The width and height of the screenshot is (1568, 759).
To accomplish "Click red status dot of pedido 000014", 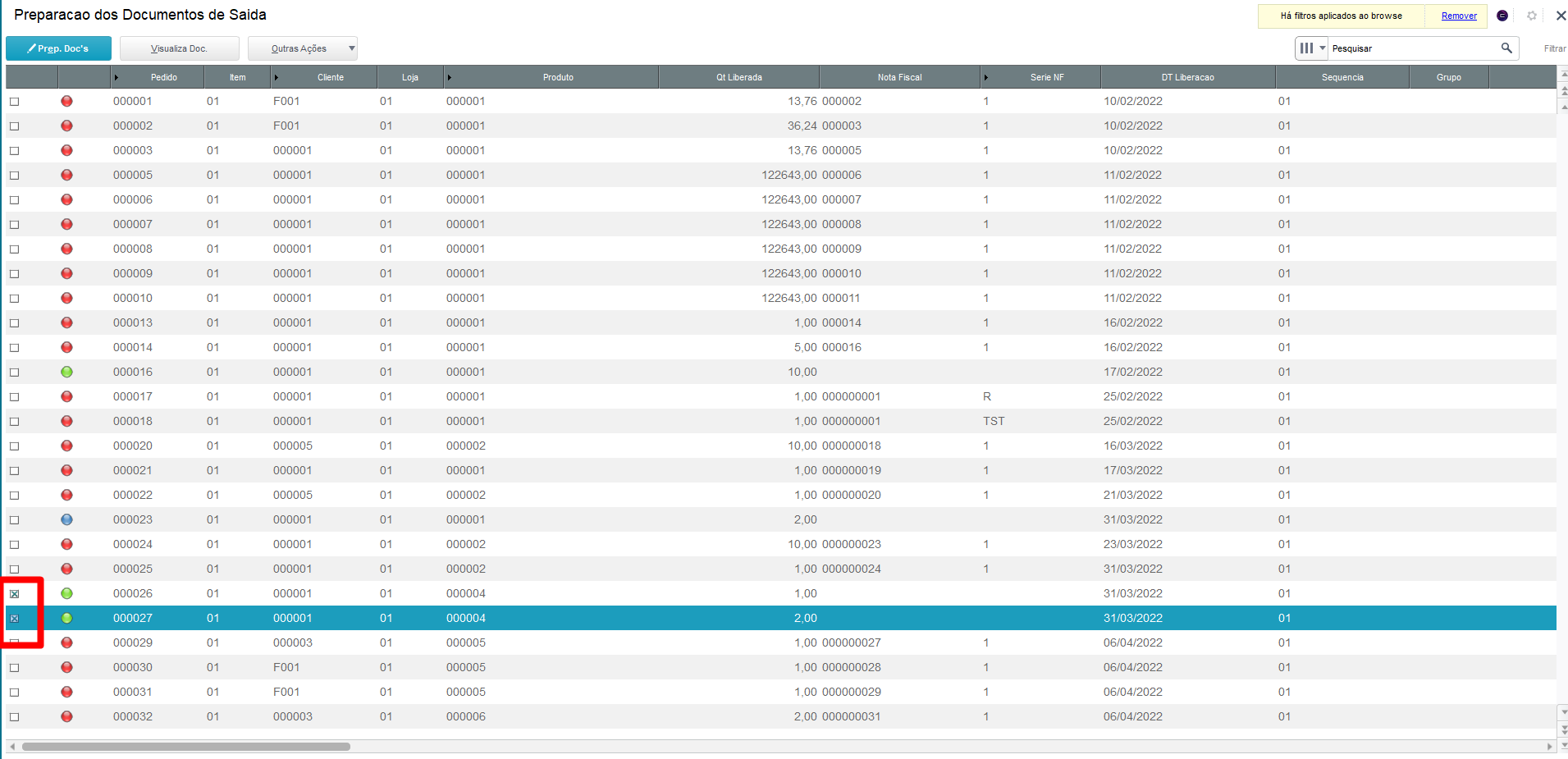I will (66, 347).
